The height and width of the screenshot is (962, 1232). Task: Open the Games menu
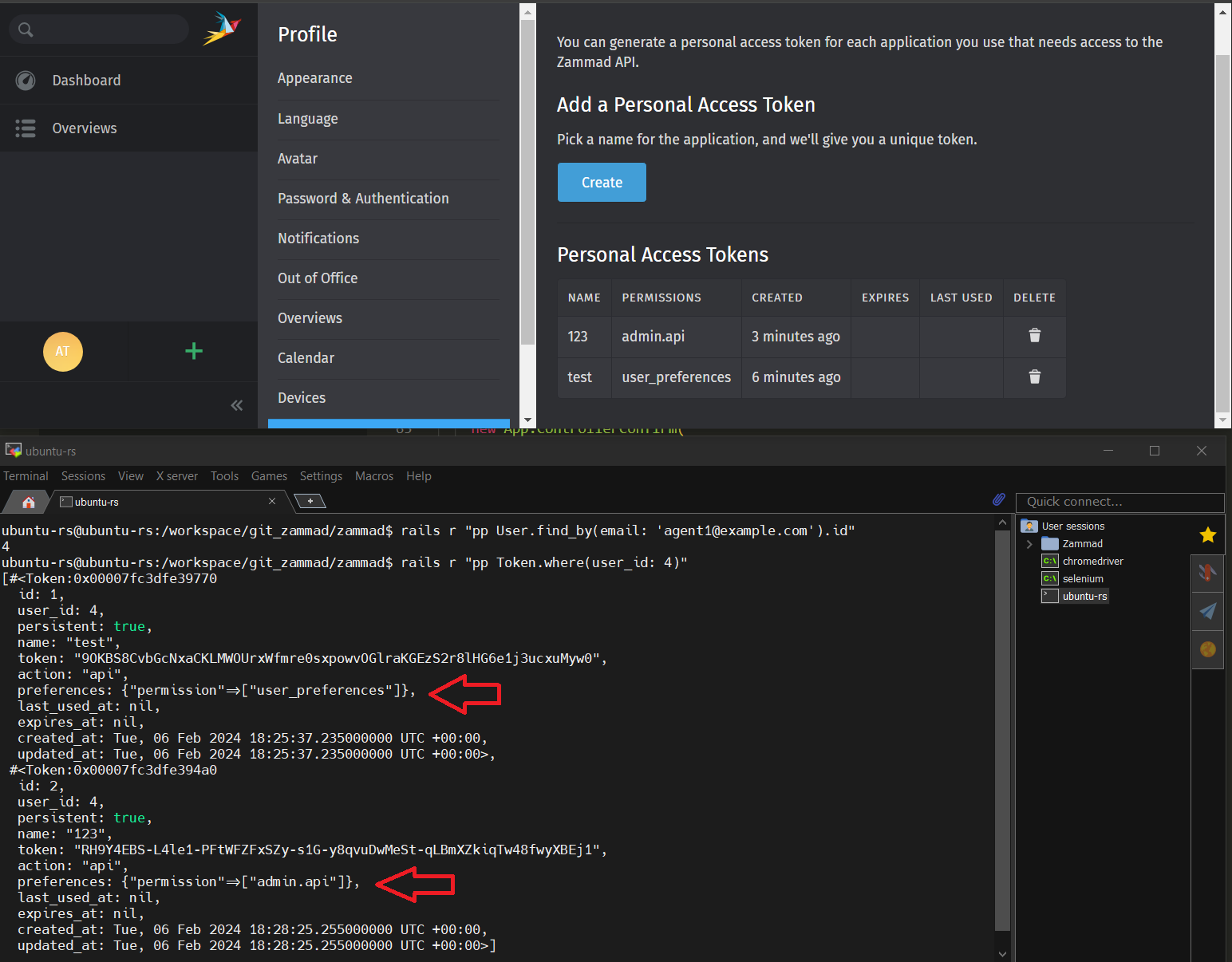[269, 476]
